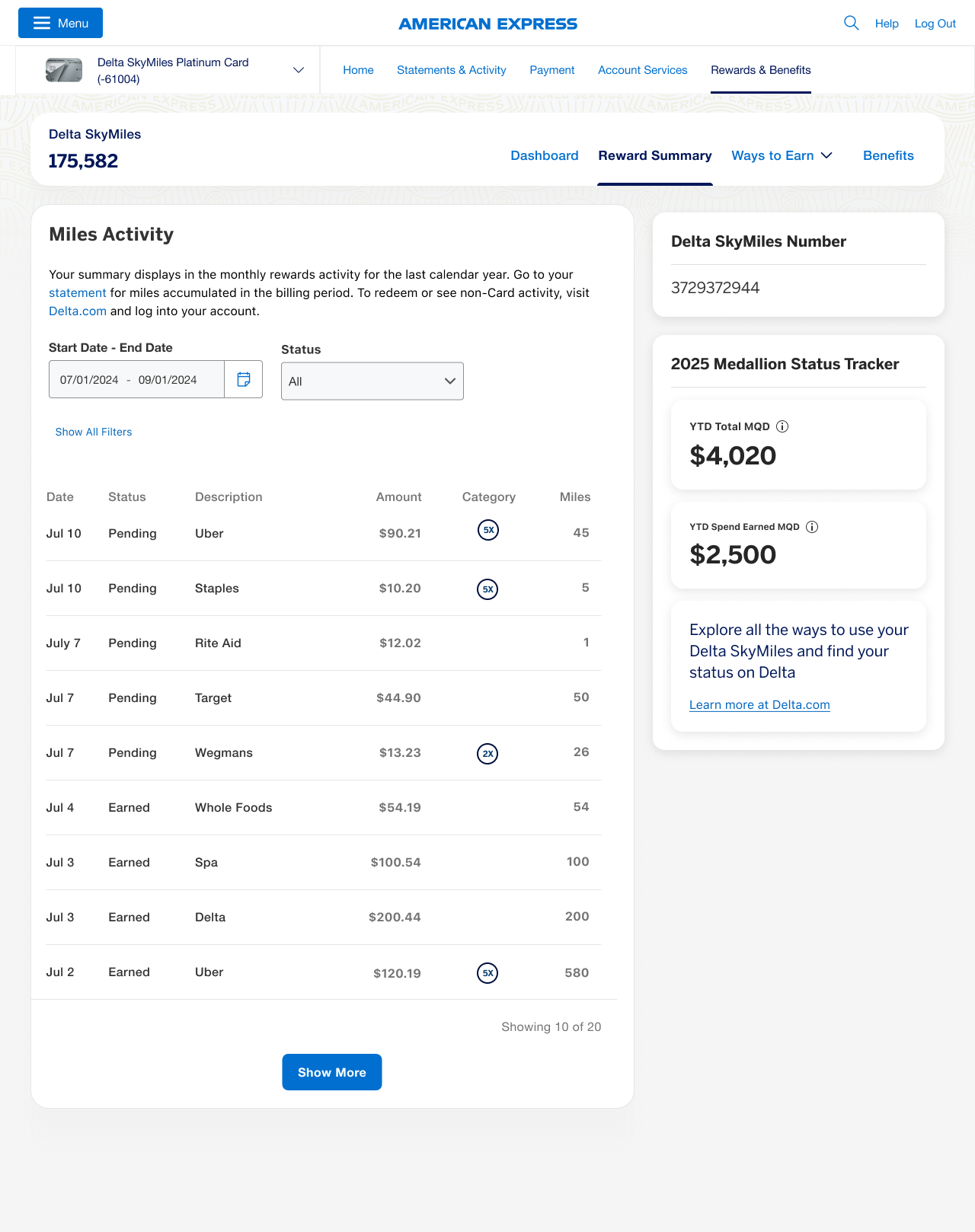Click the American Express logo
This screenshot has width=975, height=1232.
point(487,24)
